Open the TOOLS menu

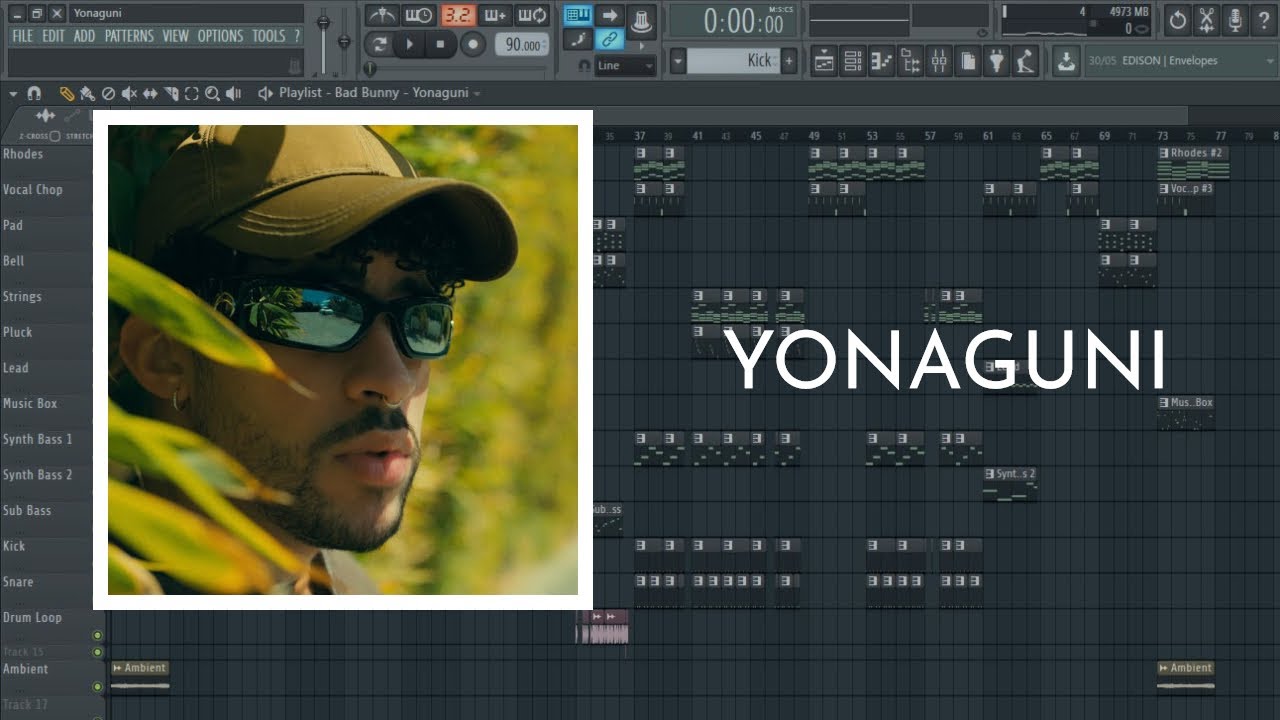click(x=268, y=36)
